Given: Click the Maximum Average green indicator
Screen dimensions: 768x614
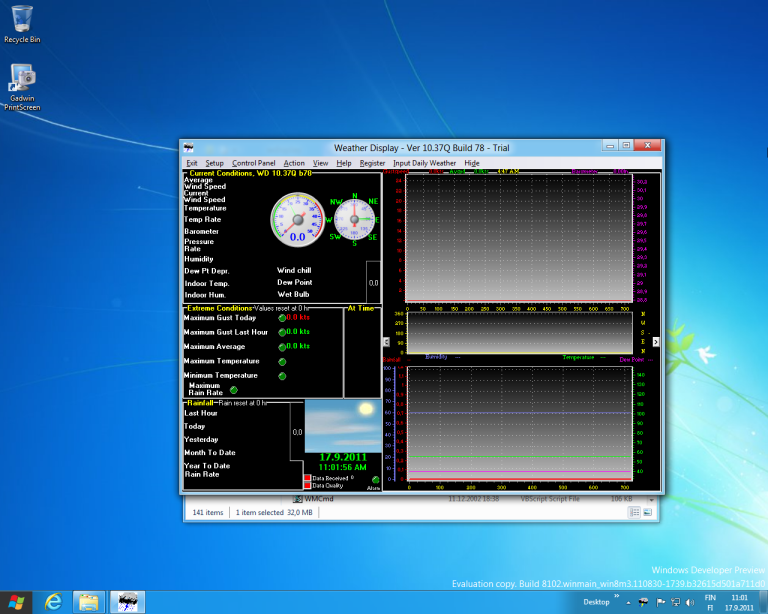Looking at the screenshot, I should tap(282, 347).
